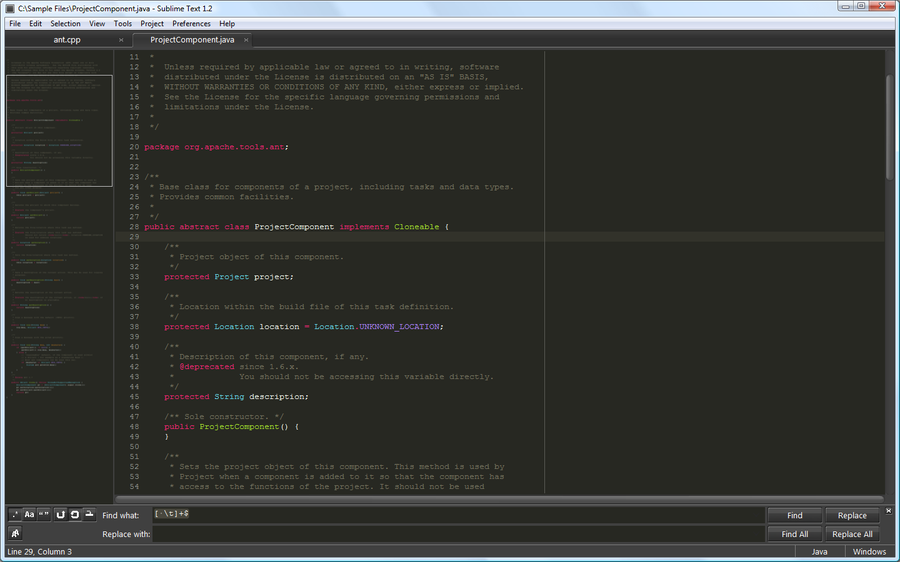Click the Find All button
Screen dimensions: 900x562
click(795, 534)
